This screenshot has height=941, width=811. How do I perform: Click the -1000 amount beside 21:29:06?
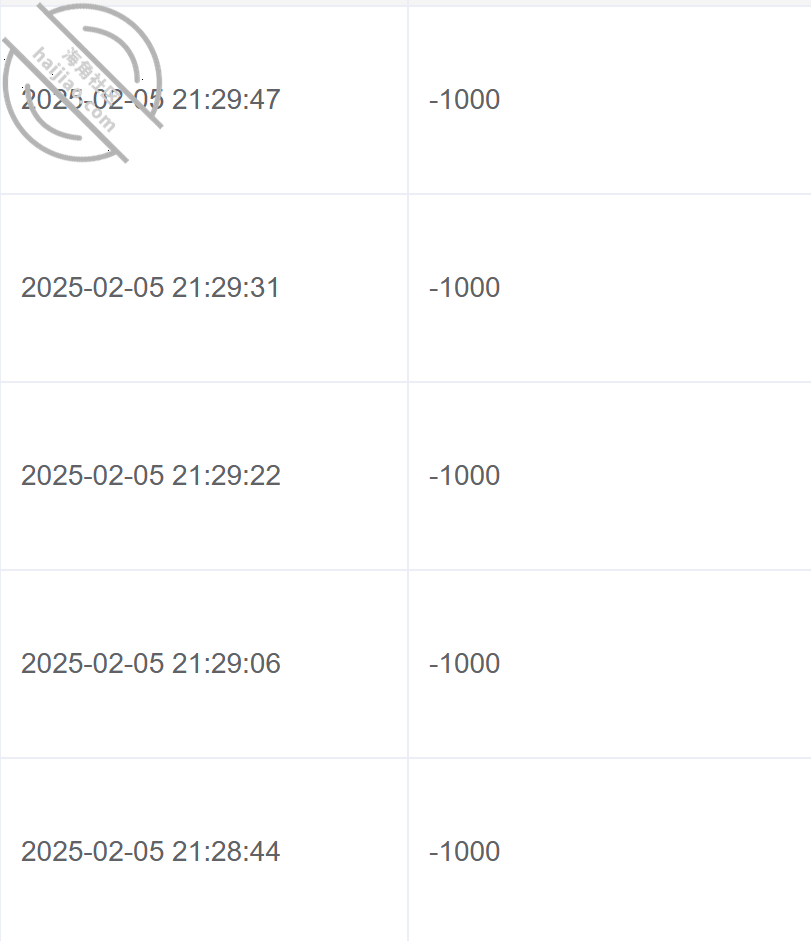[x=465, y=663]
